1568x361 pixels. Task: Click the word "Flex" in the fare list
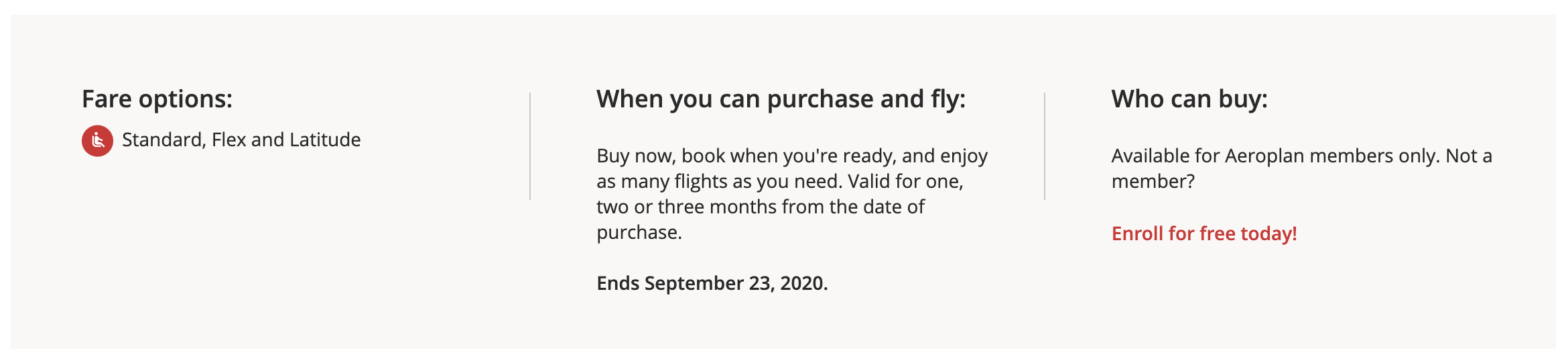point(229,140)
